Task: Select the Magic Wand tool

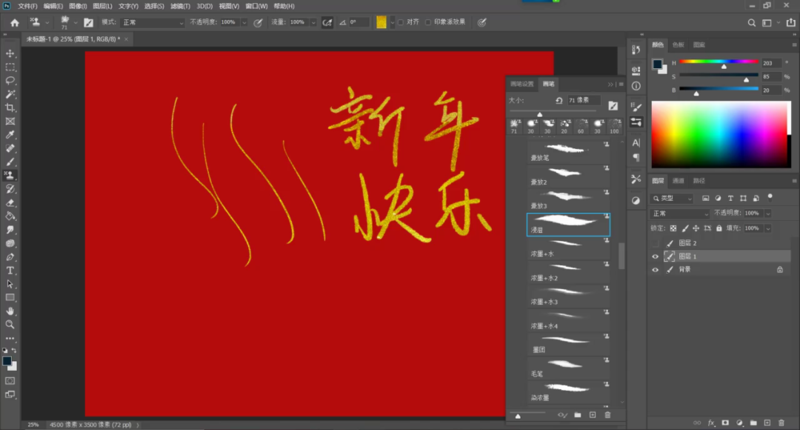Action: [10, 94]
